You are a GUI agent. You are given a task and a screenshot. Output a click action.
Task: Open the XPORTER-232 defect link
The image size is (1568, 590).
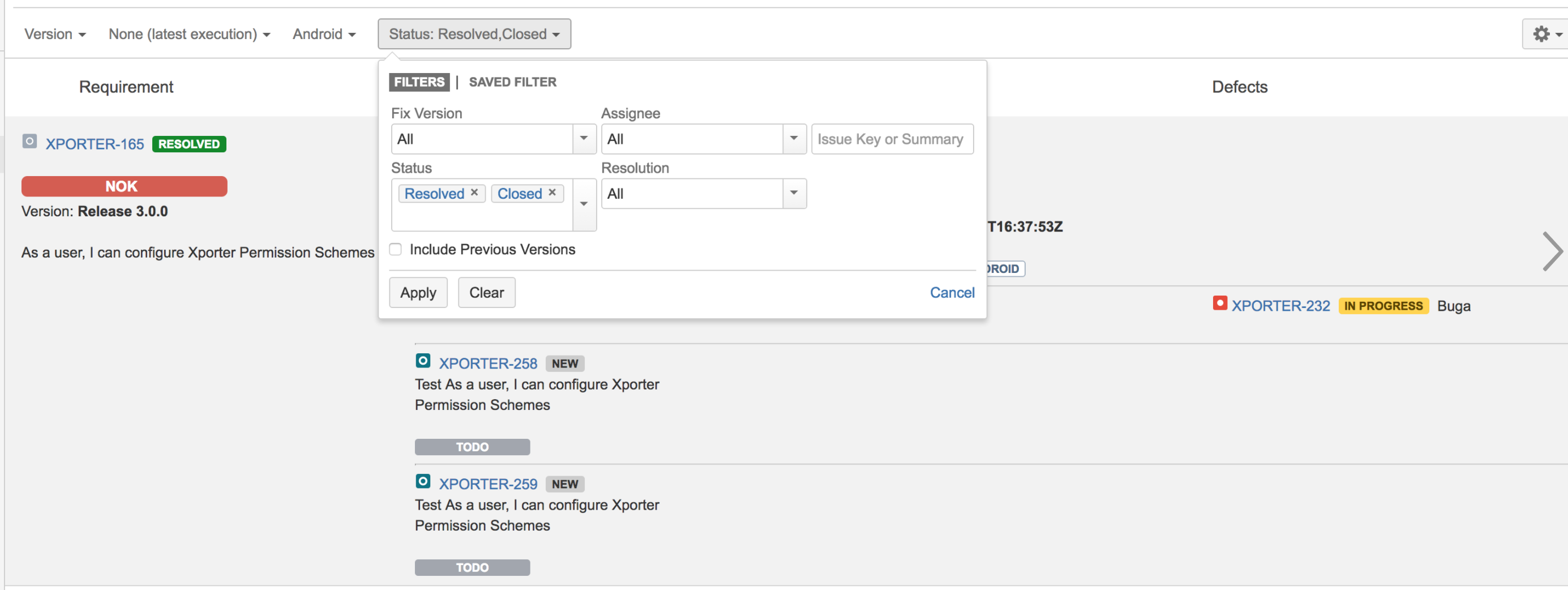1280,306
